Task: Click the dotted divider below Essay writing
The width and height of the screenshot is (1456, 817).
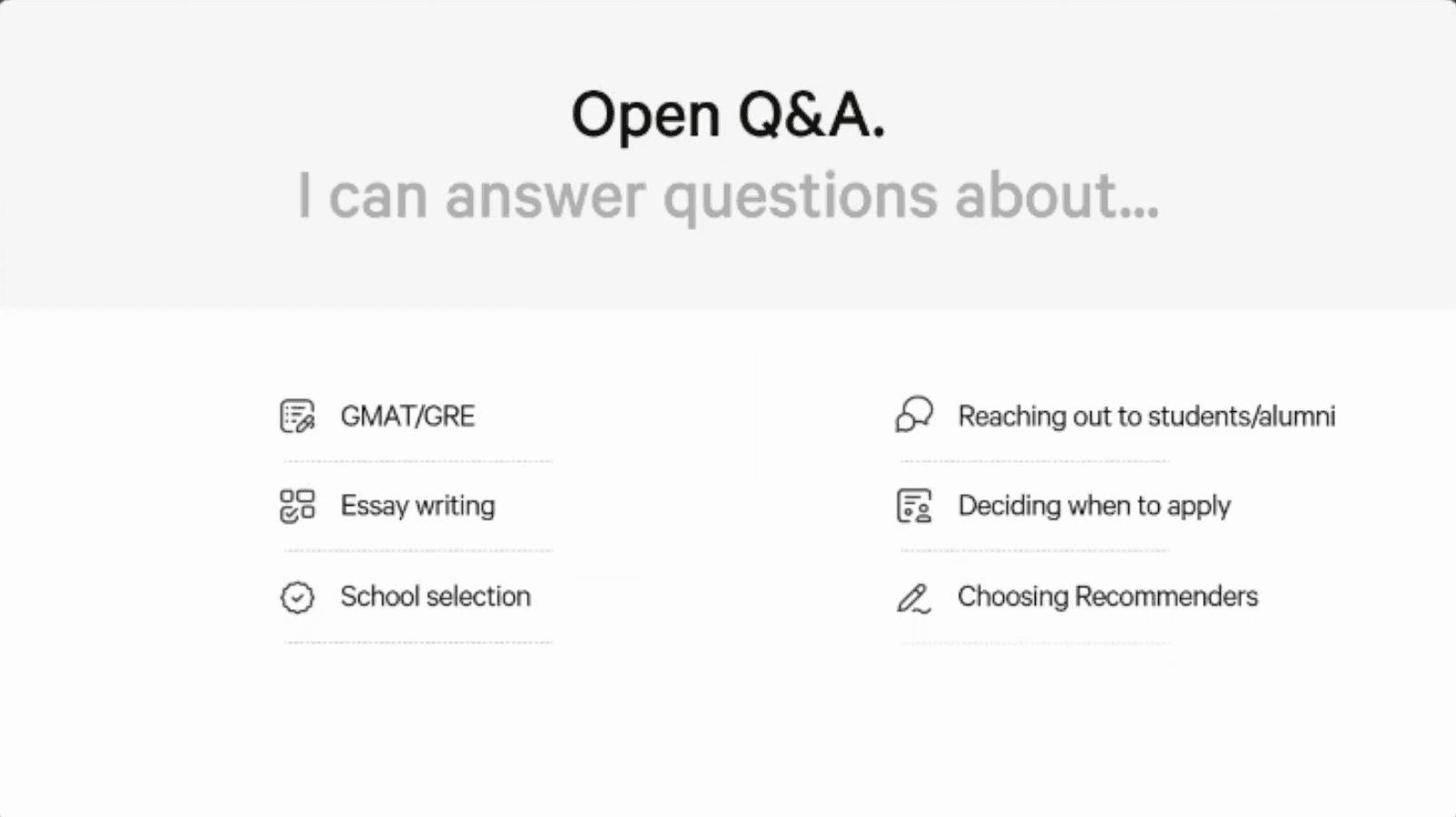Action: pos(418,550)
